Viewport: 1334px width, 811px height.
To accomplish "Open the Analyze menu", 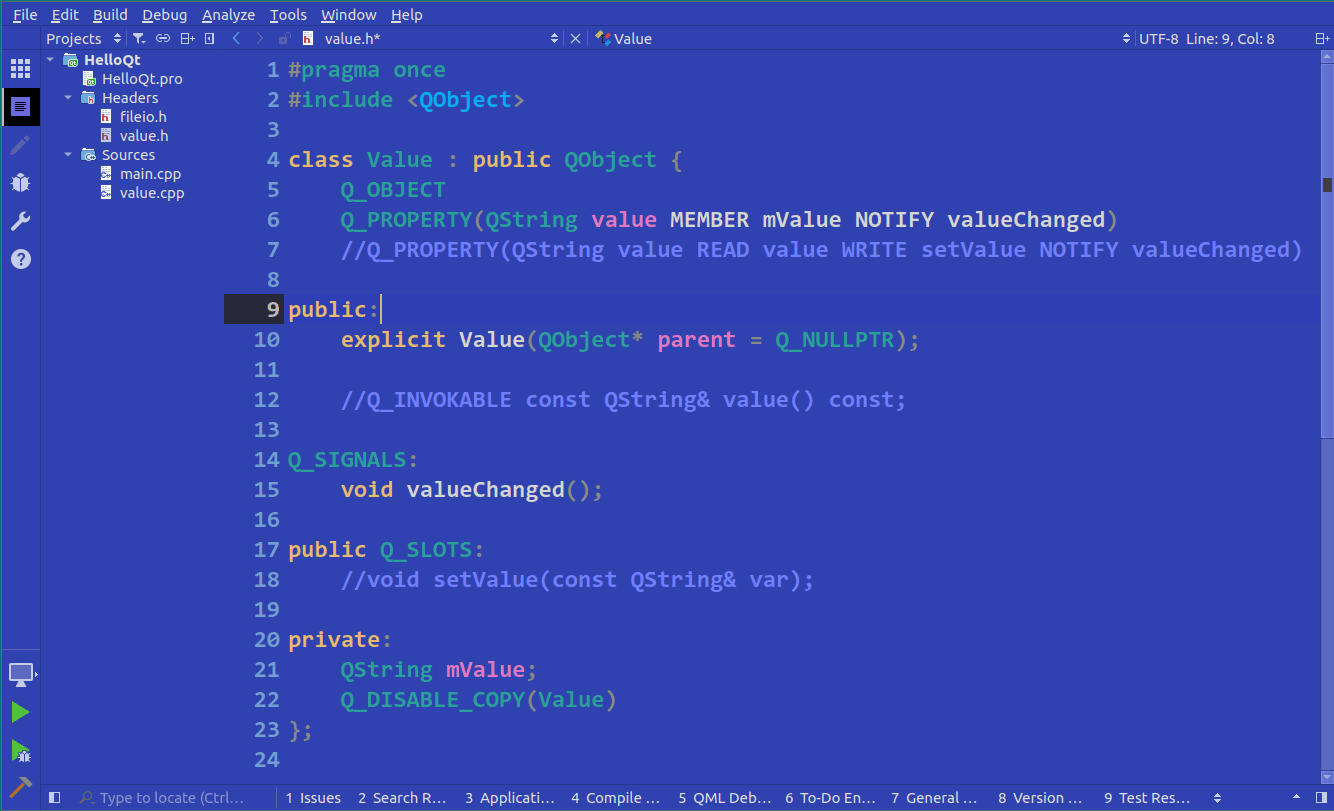I will click(x=228, y=14).
